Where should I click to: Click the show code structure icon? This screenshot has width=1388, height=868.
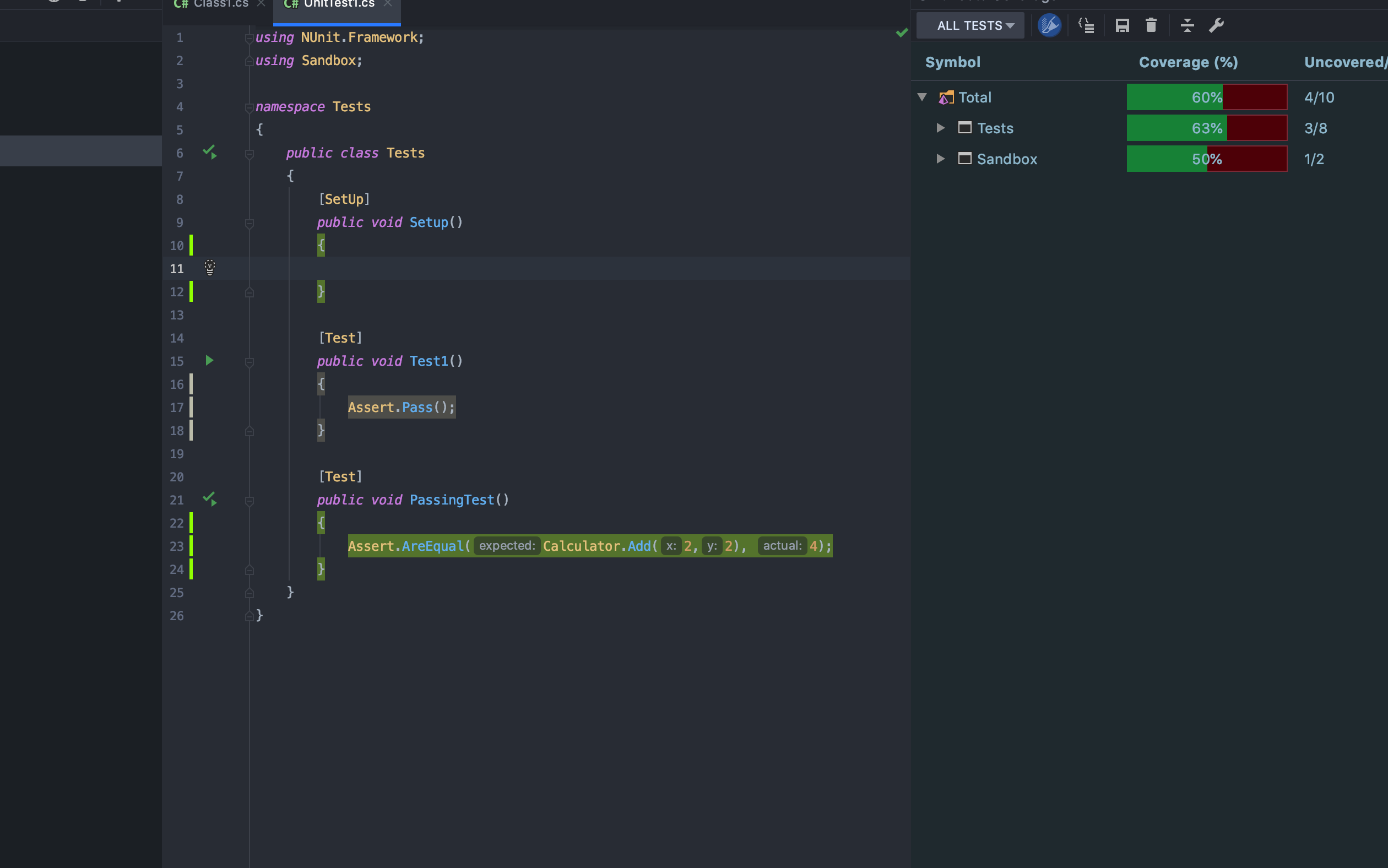(x=1086, y=25)
